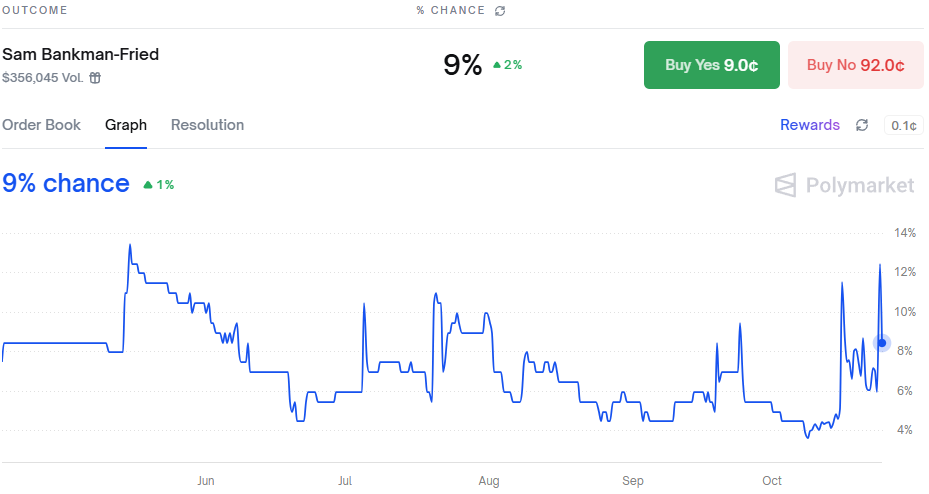This screenshot has width=929, height=494.
Task: Click the gift icon next to volume
Action: coord(95,78)
